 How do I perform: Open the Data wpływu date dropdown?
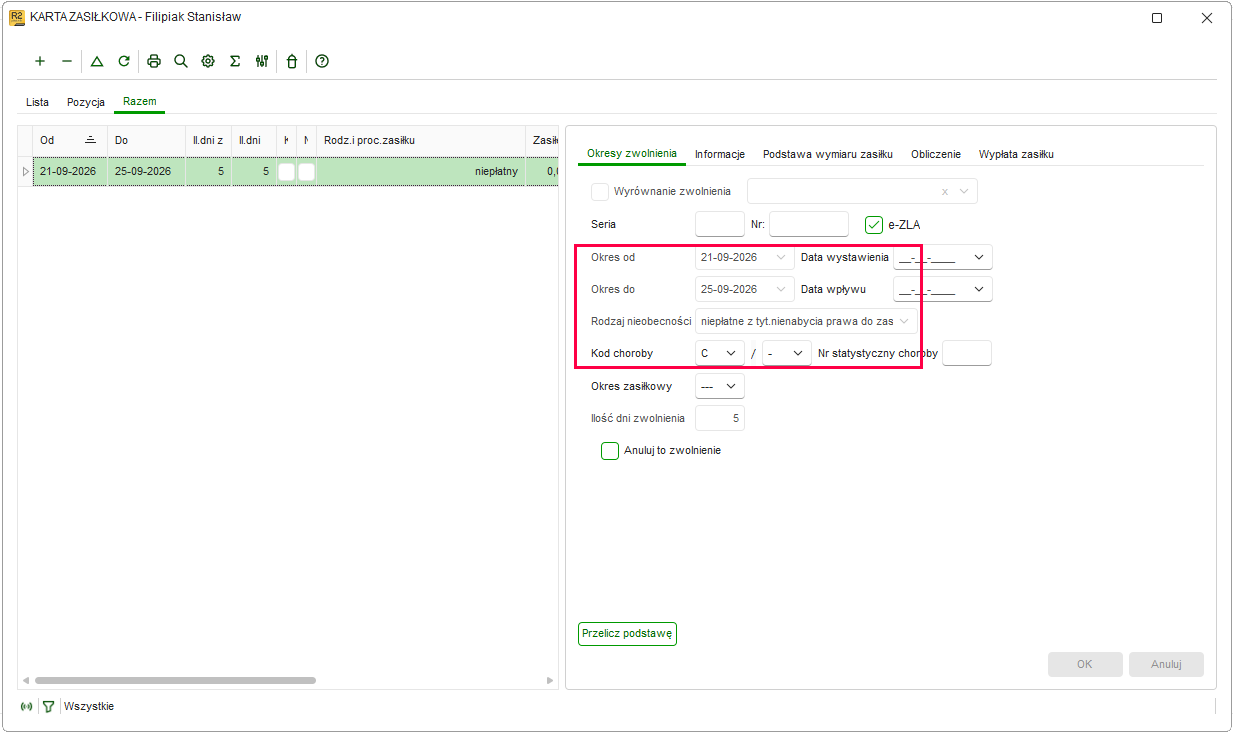979,289
